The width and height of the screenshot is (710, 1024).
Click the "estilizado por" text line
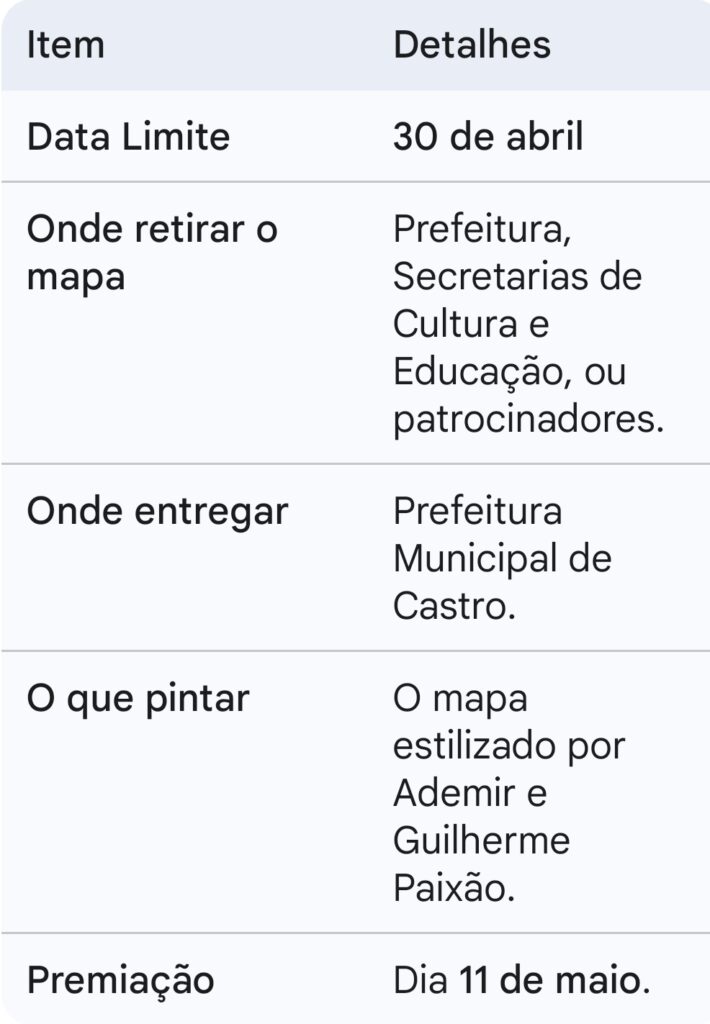click(x=507, y=745)
